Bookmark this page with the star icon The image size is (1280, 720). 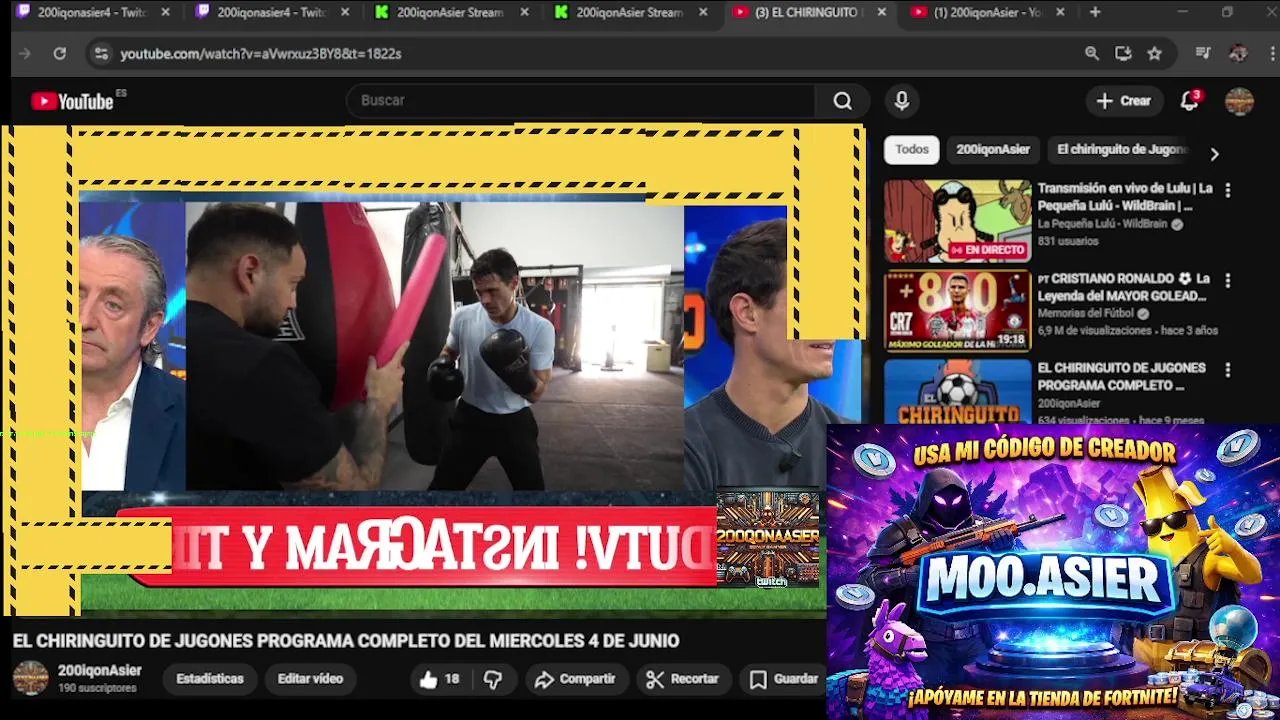[1155, 54]
